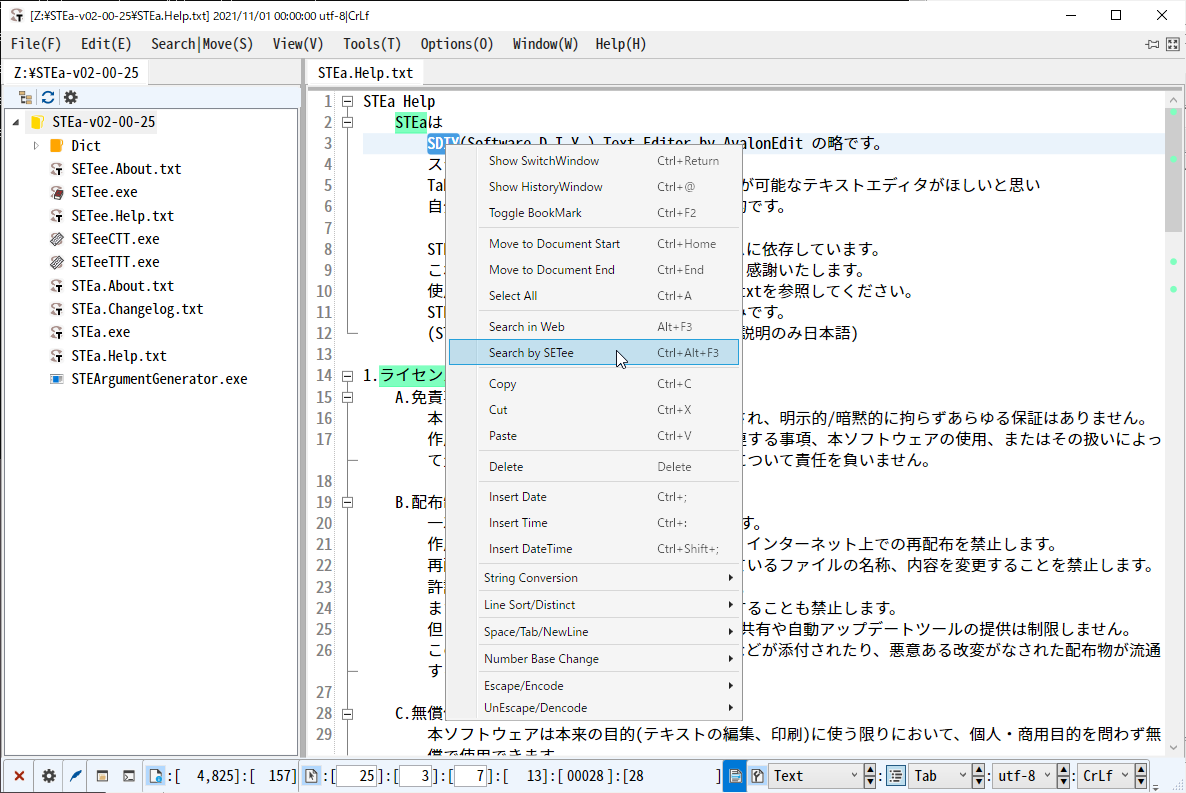Open the CrLf line ending dropdown
1186x793 pixels.
(x=1104, y=776)
